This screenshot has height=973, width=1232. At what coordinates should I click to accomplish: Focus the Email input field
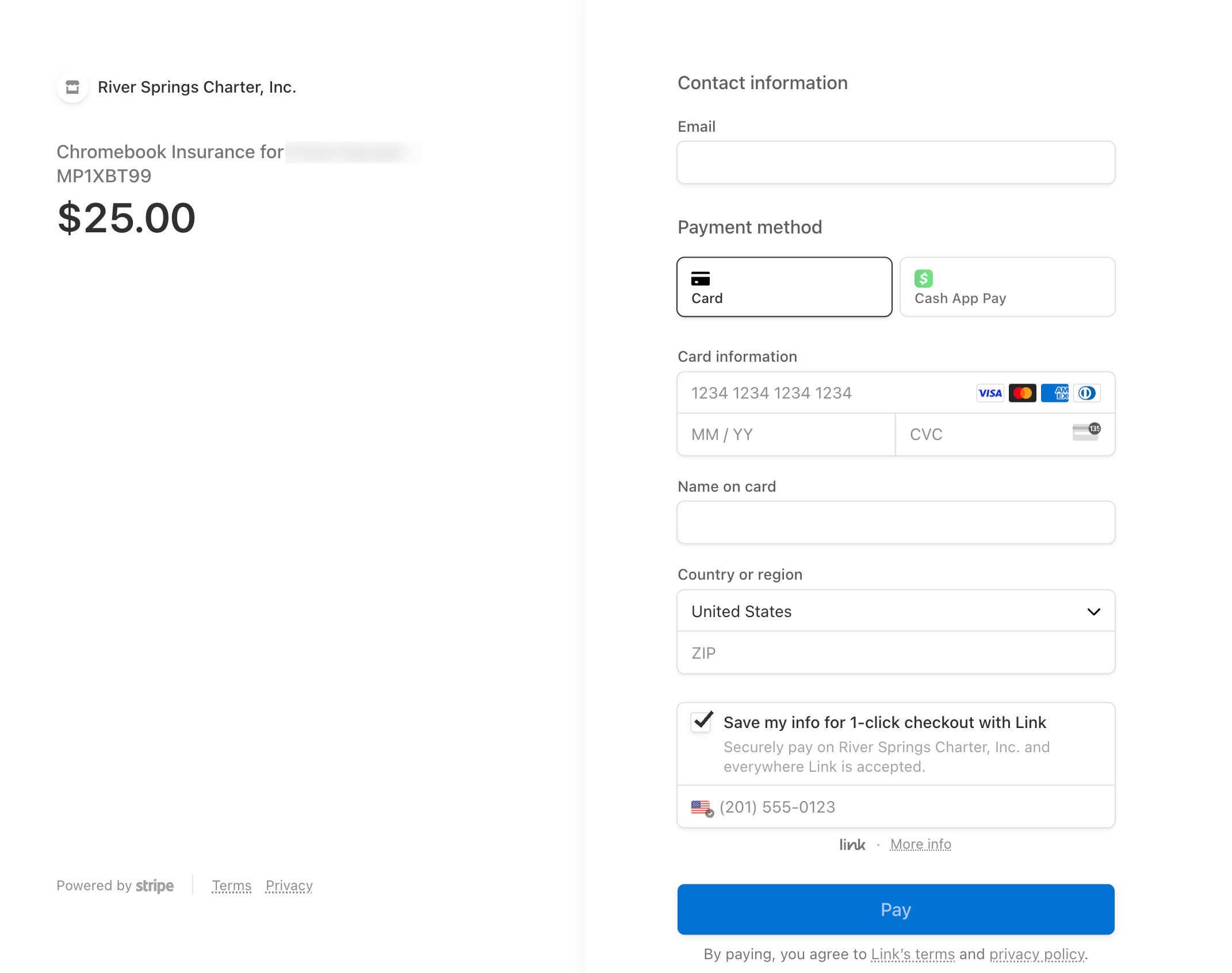tap(896, 163)
